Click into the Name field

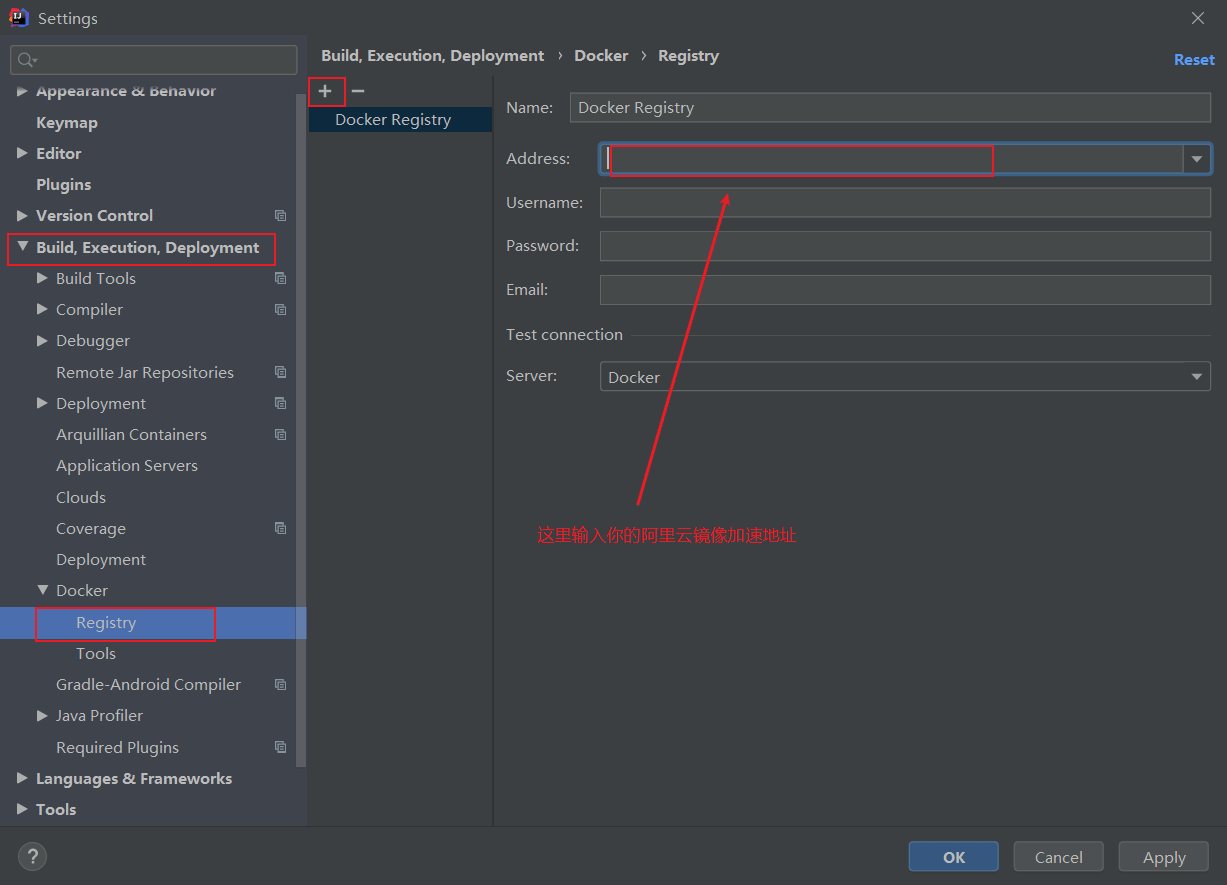(x=890, y=107)
